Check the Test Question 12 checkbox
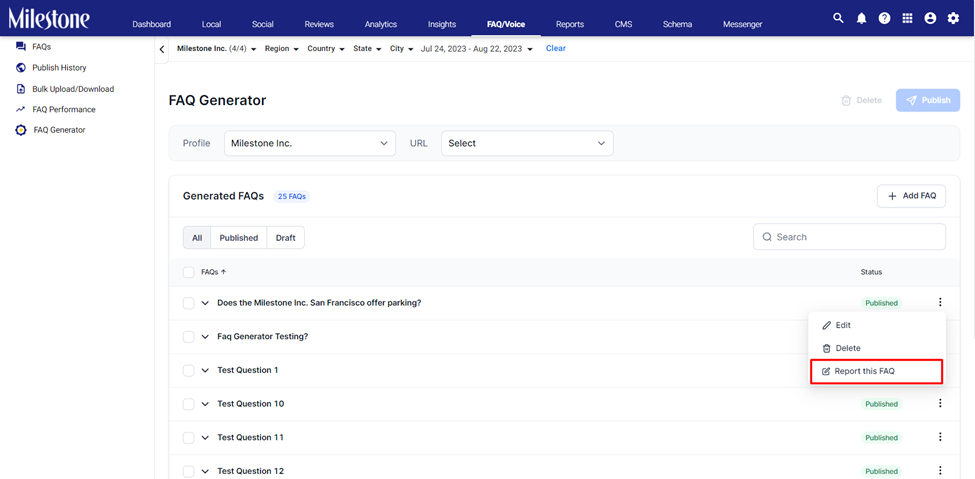 point(188,471)
